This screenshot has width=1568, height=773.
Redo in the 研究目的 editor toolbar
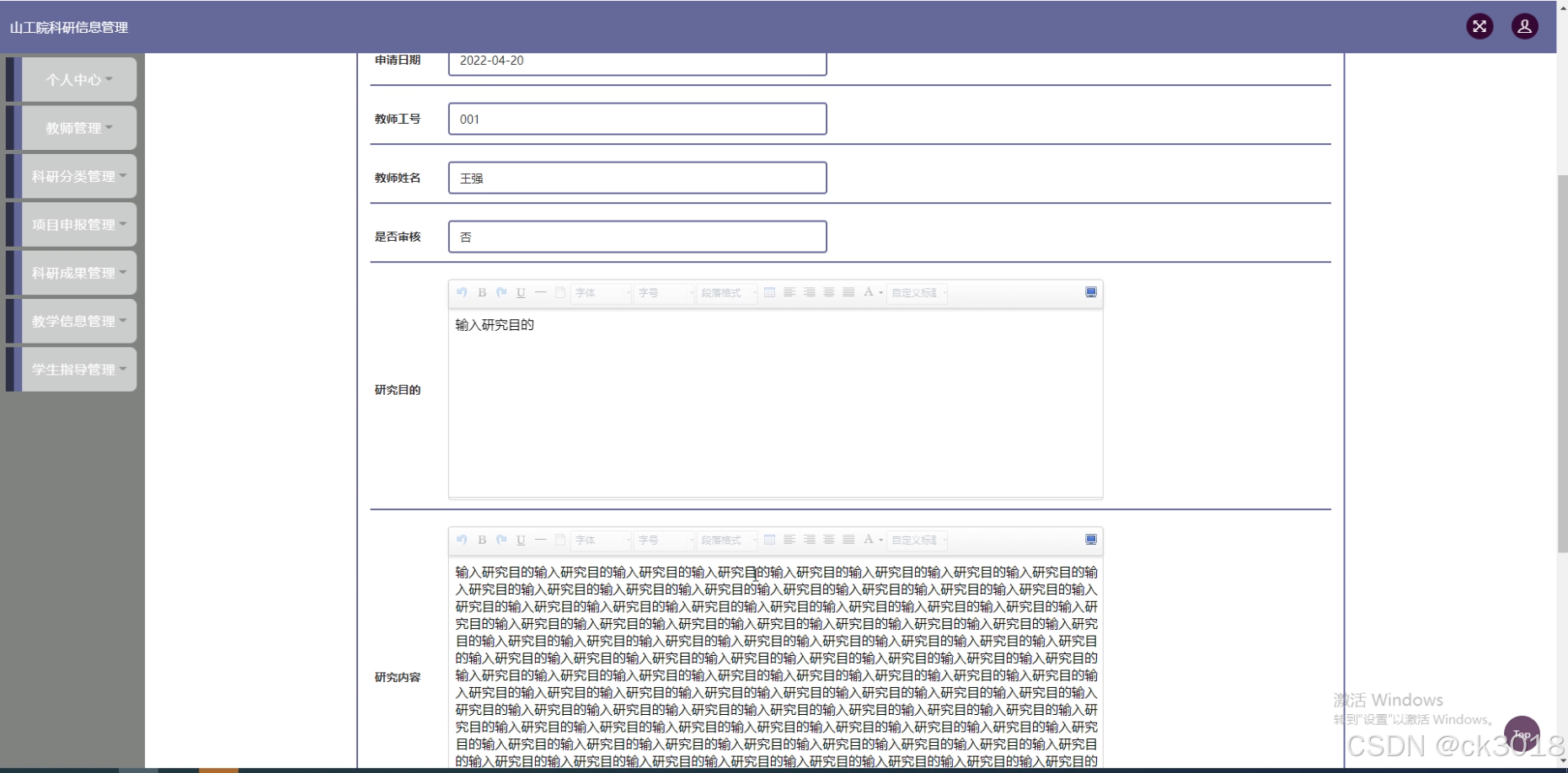(501, 292)
